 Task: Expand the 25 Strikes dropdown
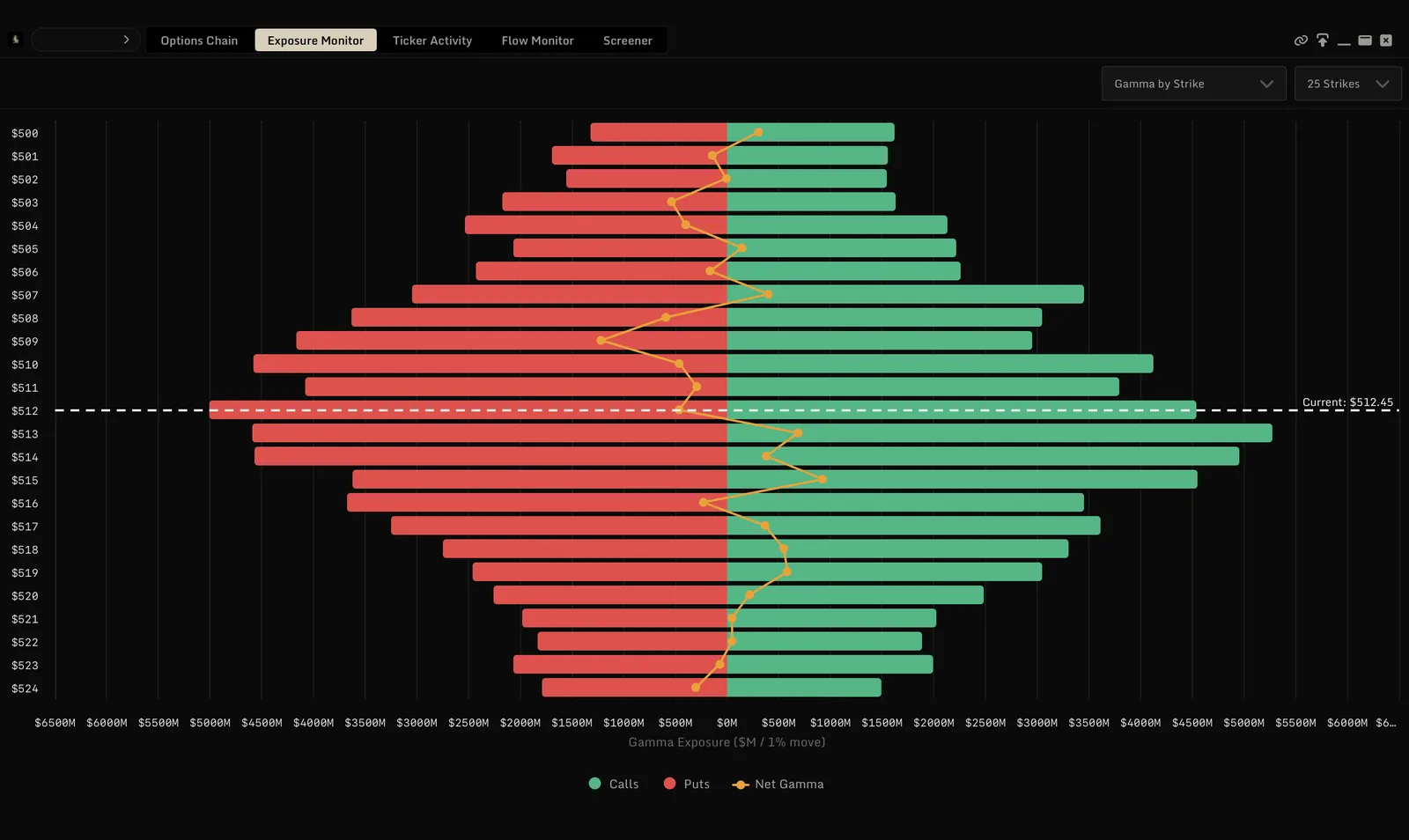(1347, 84)
